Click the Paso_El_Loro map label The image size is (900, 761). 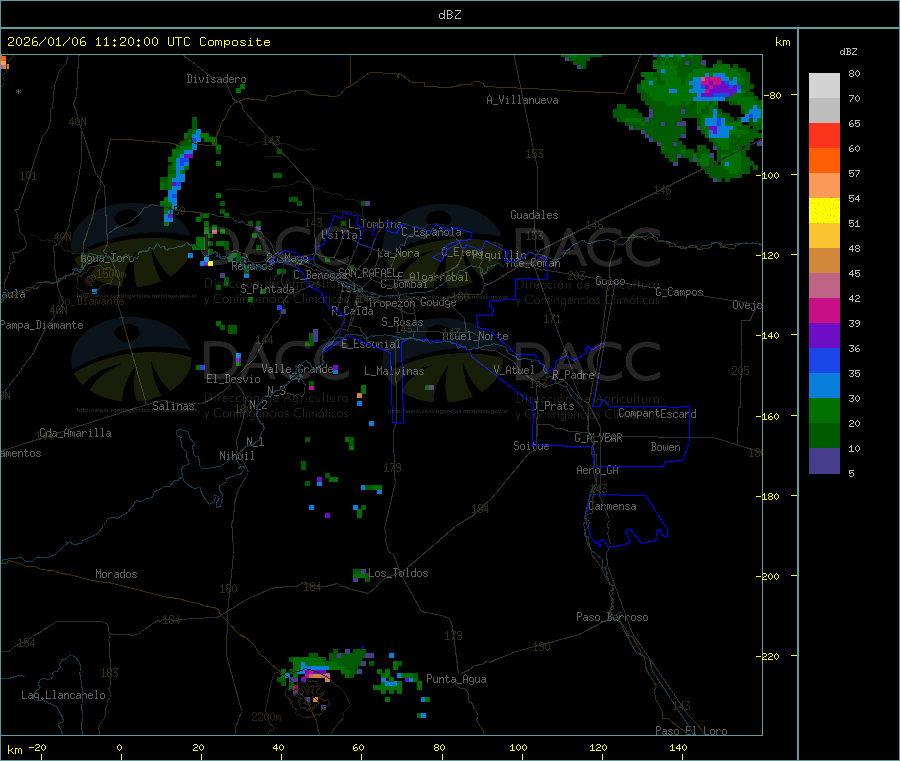[x=692, y=731]
